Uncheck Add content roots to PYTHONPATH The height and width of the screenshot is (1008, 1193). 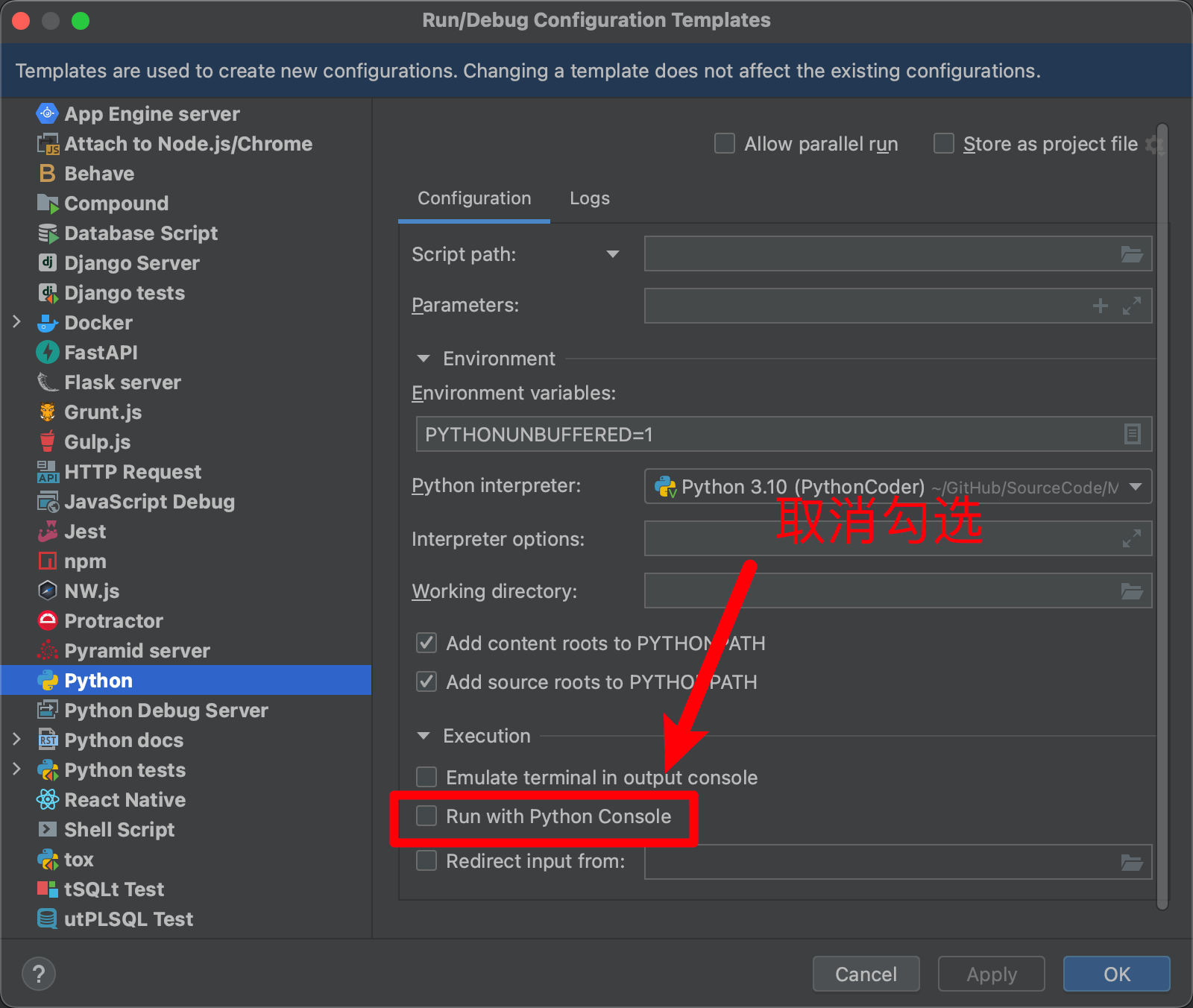pyautogui.click(x=426, y=643)
